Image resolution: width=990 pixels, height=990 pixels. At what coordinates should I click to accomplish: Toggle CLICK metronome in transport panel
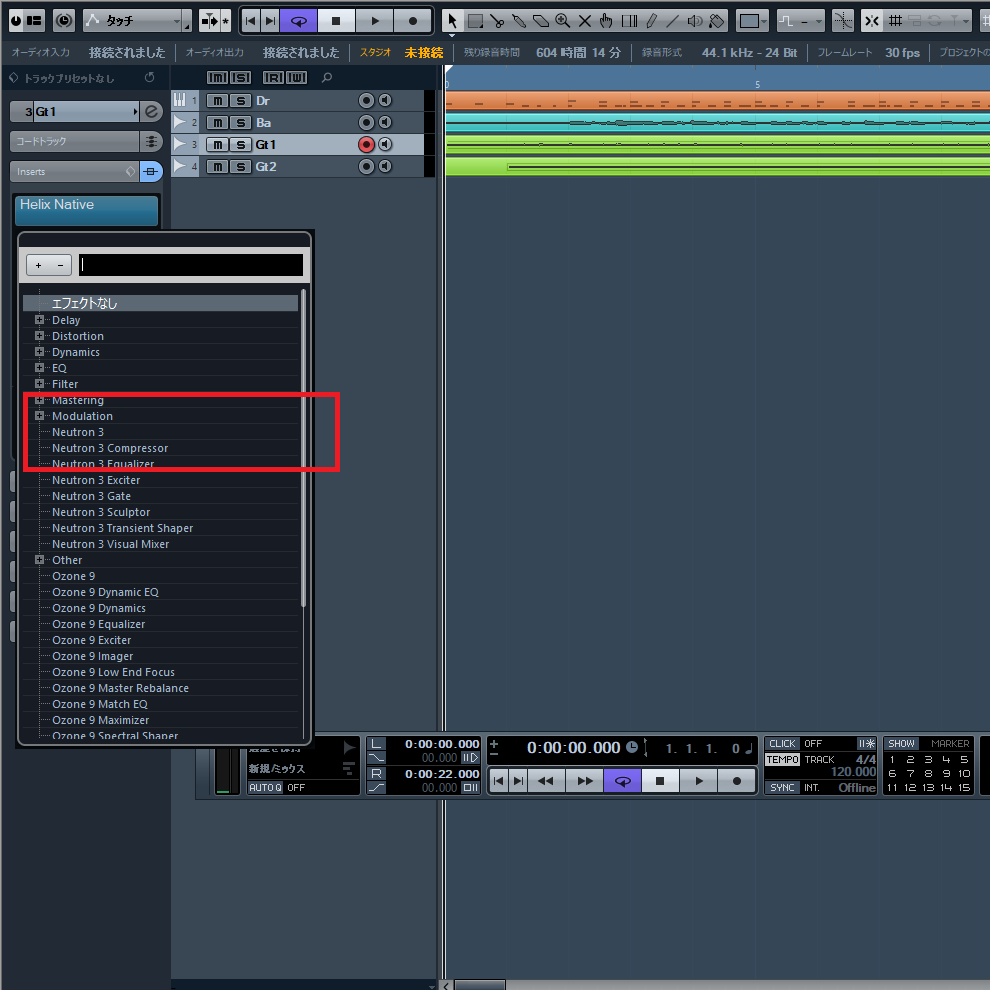(782, 744)
